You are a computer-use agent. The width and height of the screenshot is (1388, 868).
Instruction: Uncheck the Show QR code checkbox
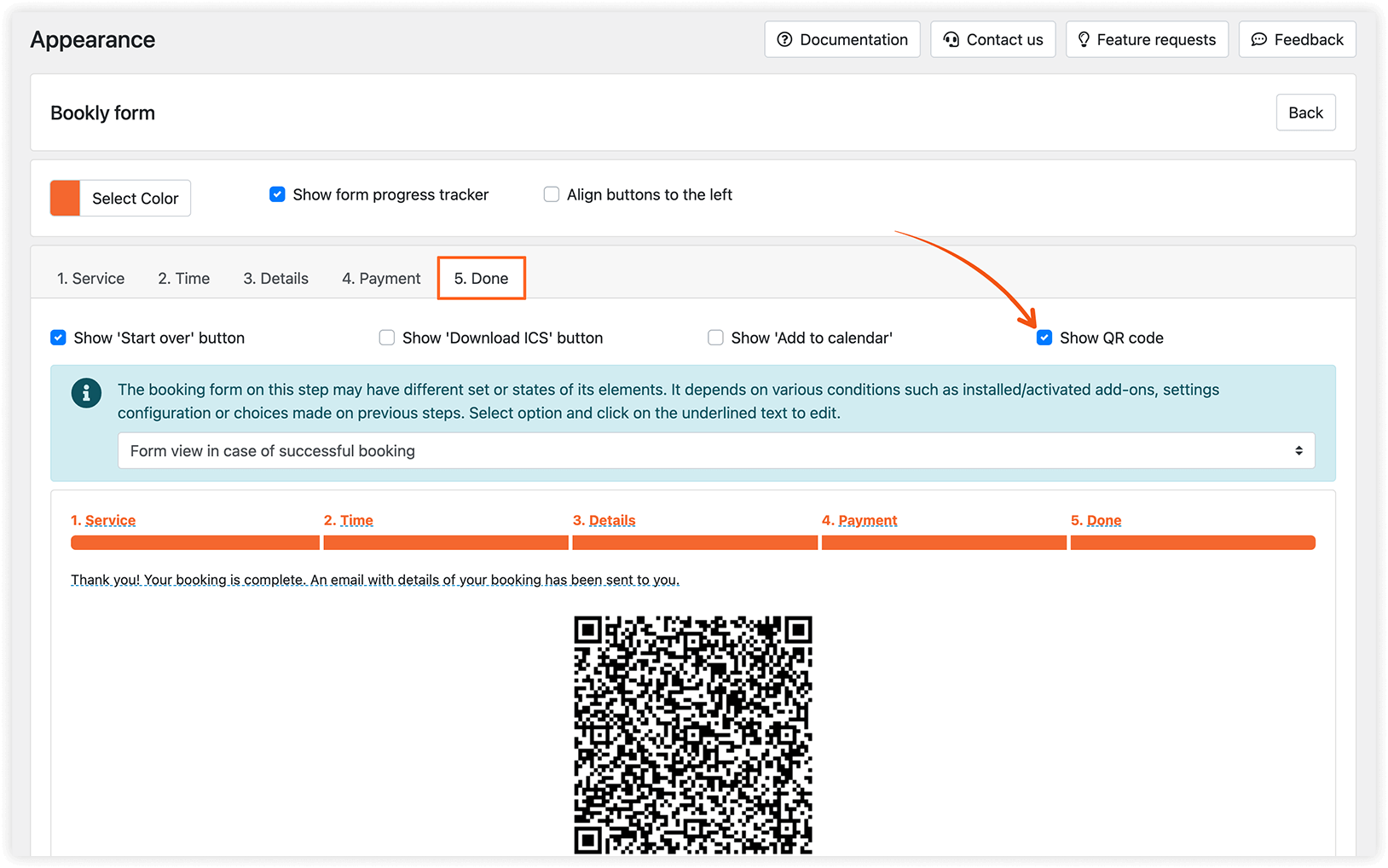pos(1044,338)
